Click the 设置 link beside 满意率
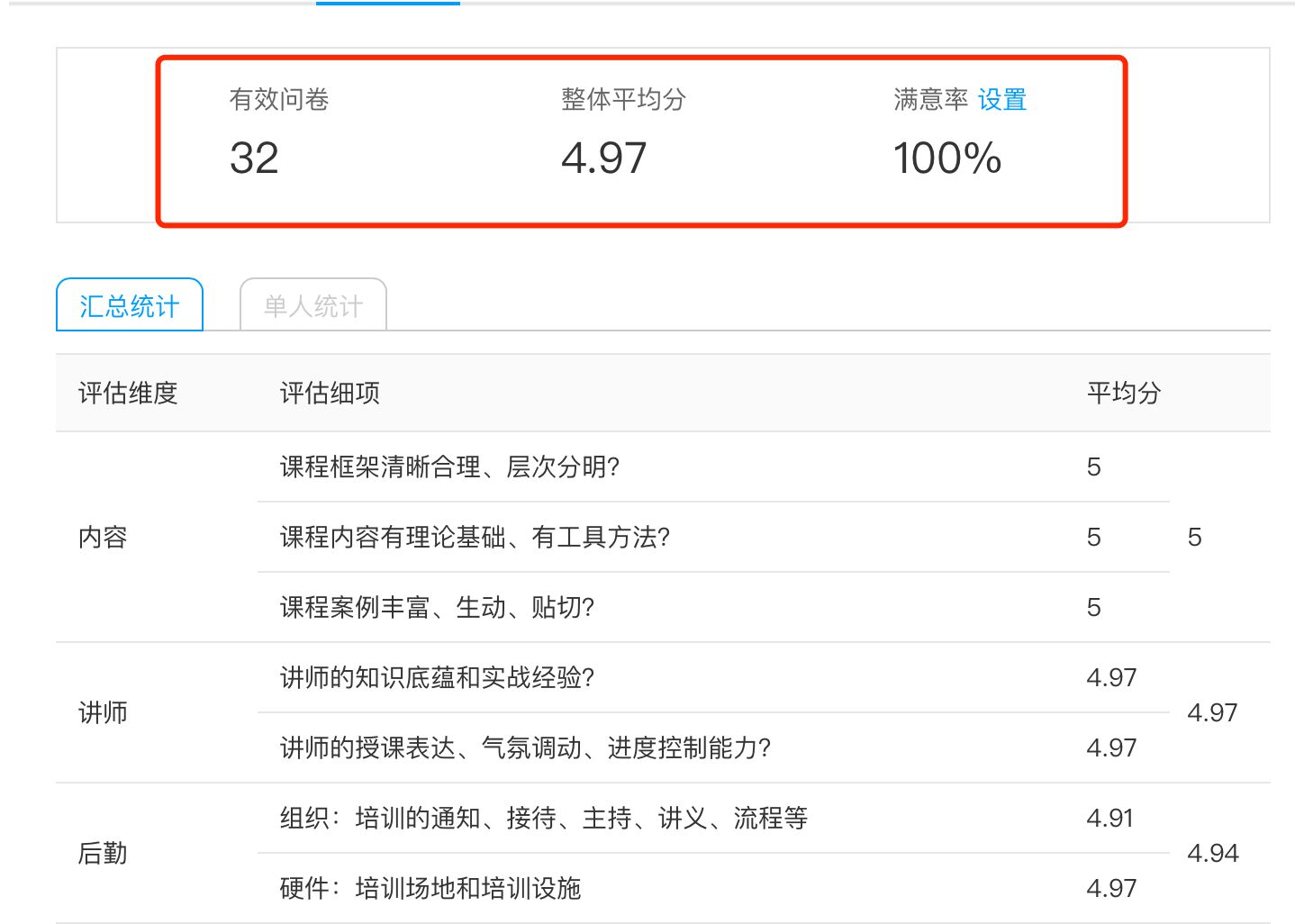Screen dimensions: 1295x924 coord(1002,99)
